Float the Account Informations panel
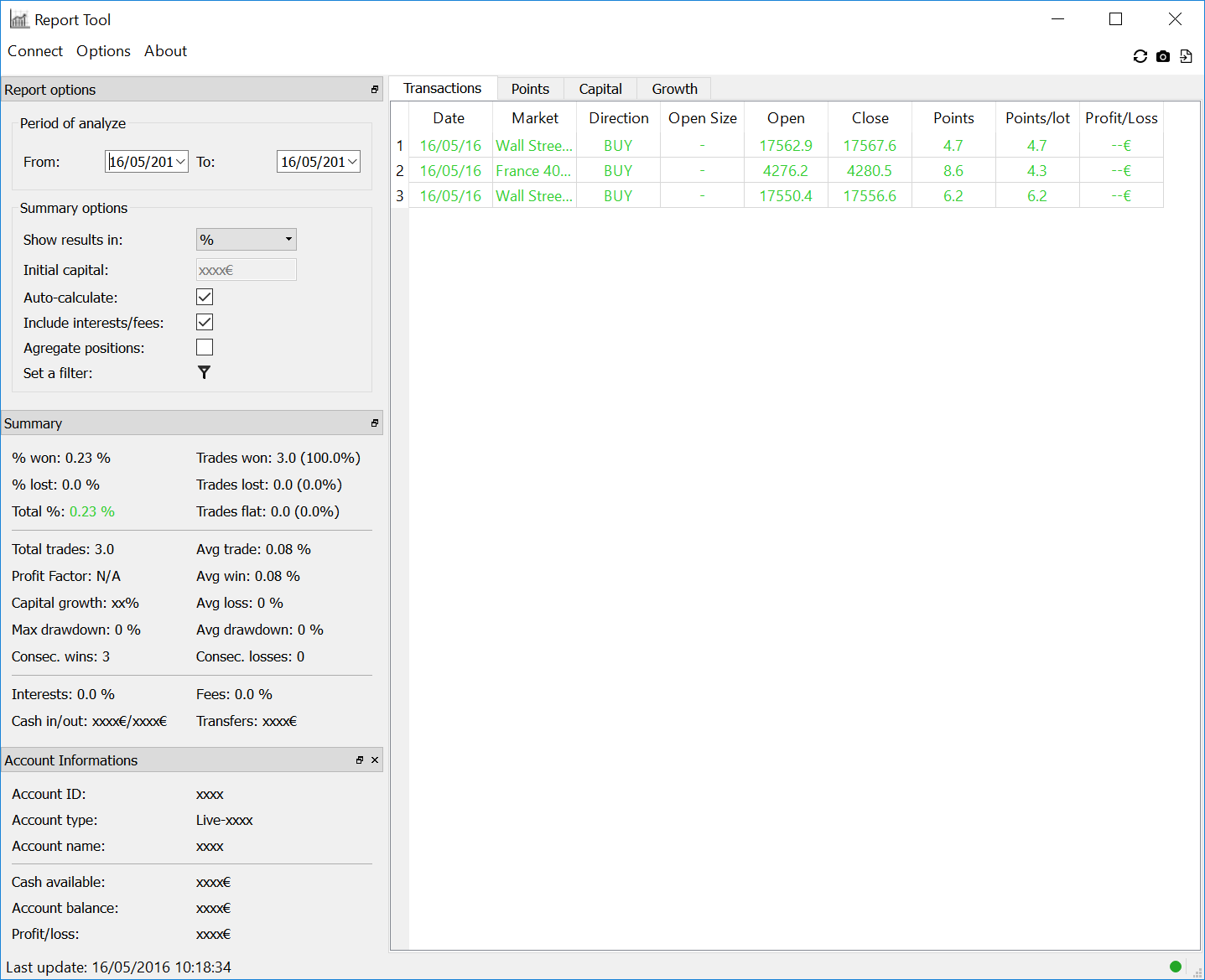The width and height of the screenshot is (1205, 980). click(x=360, y=760)
